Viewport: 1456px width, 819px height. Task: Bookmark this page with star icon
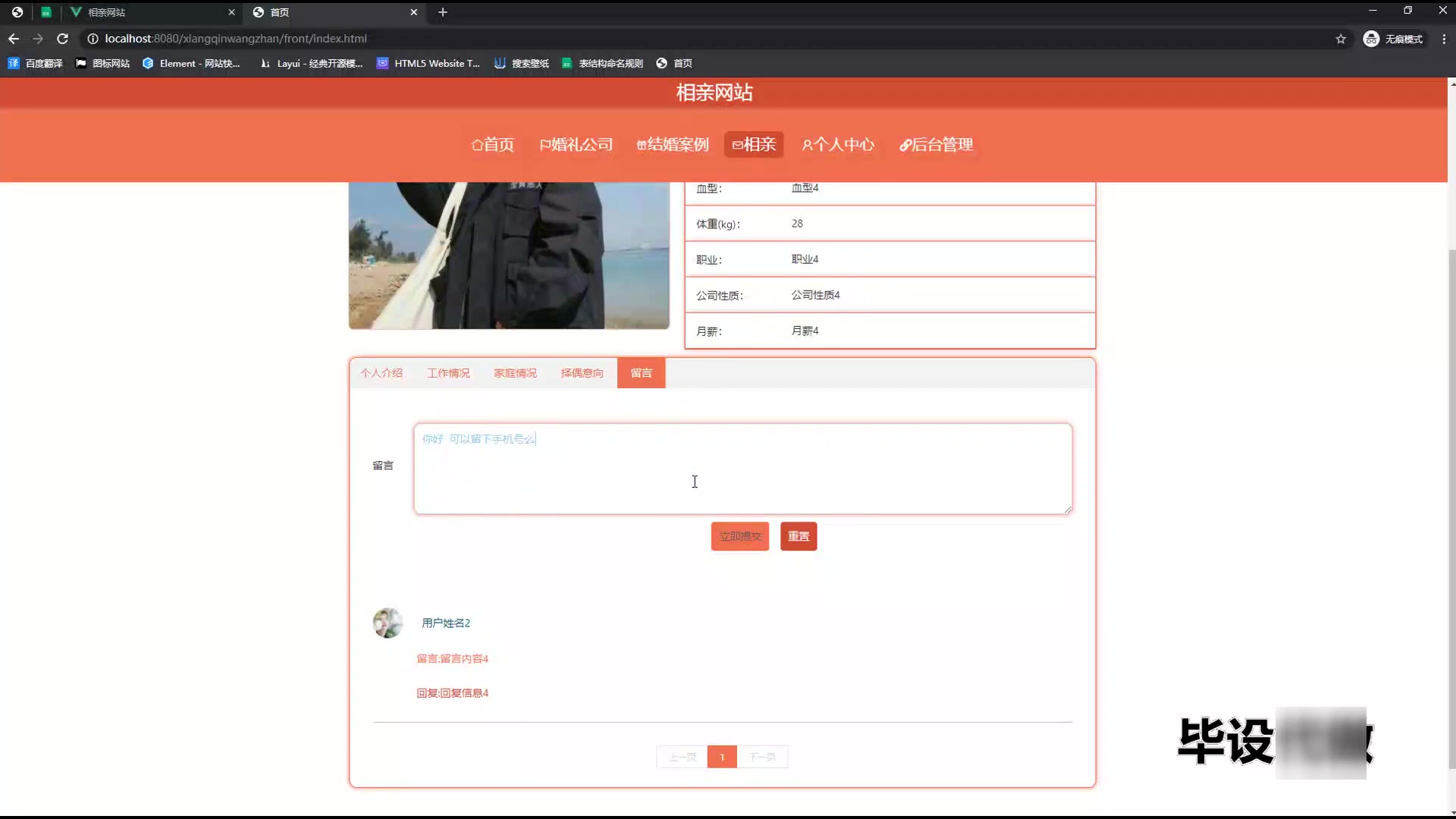coord(1341,39)
